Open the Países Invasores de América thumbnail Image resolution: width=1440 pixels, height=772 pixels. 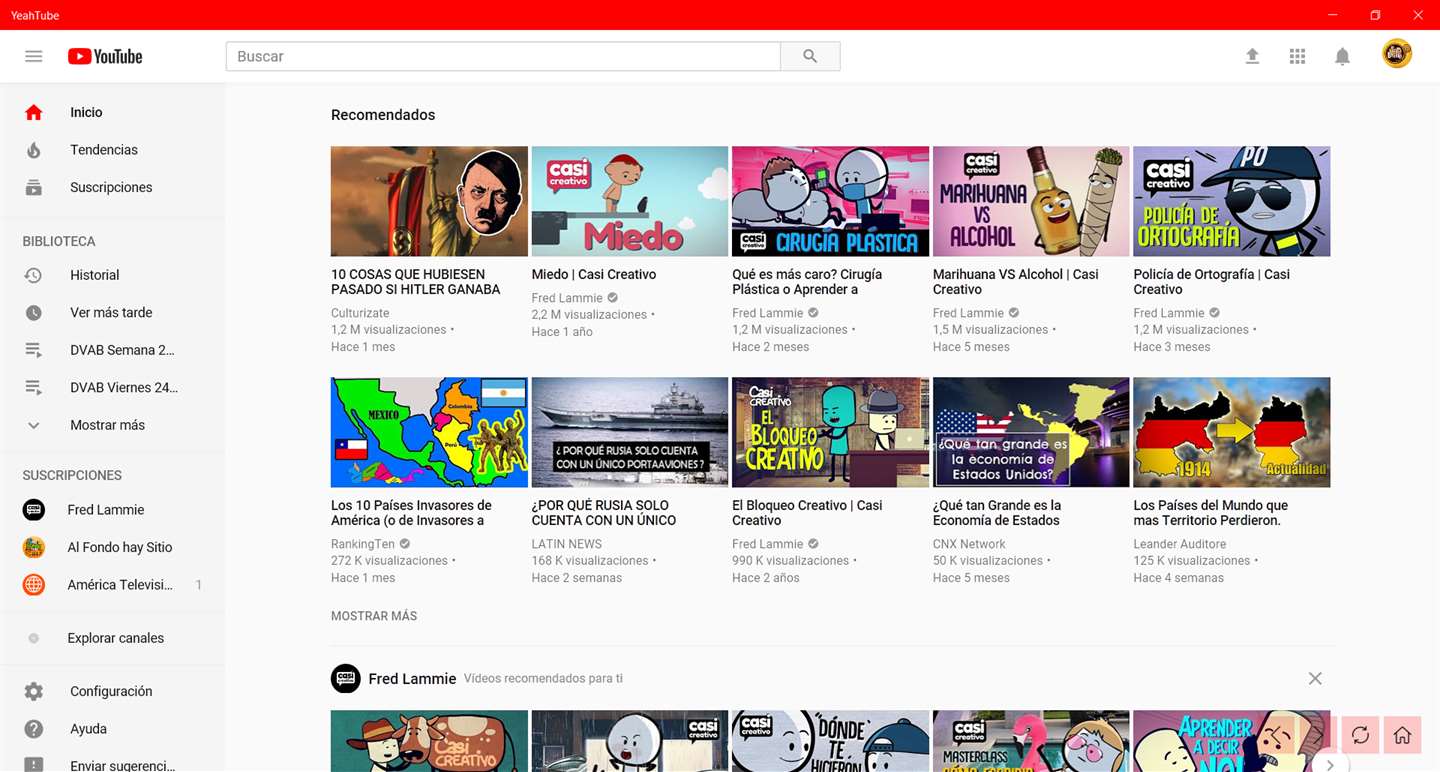click(429, 432)
